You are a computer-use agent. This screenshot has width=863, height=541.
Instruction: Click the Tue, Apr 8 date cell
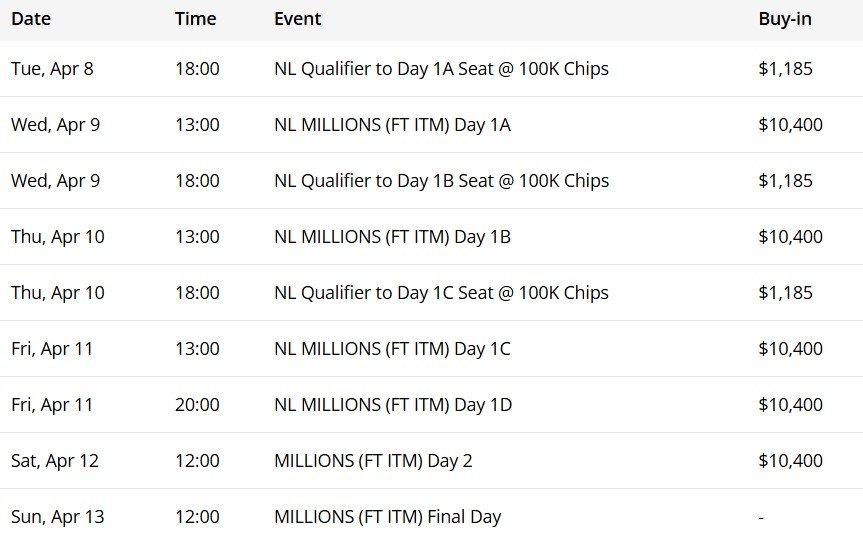tap(52, 69)
